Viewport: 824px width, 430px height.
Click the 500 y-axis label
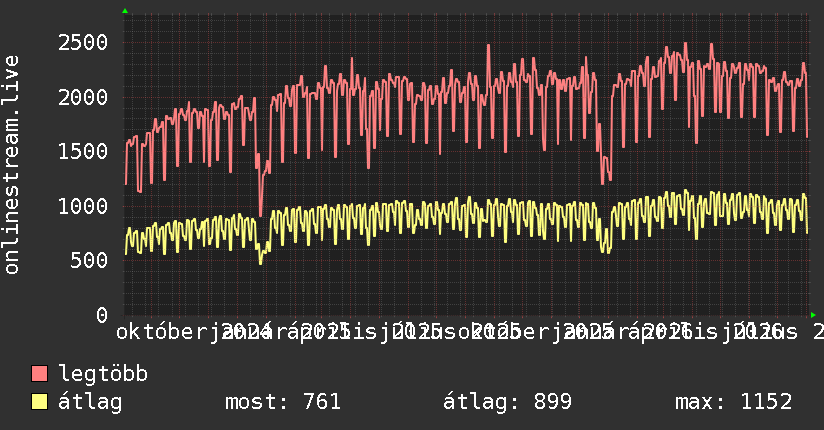coord(89,260)
